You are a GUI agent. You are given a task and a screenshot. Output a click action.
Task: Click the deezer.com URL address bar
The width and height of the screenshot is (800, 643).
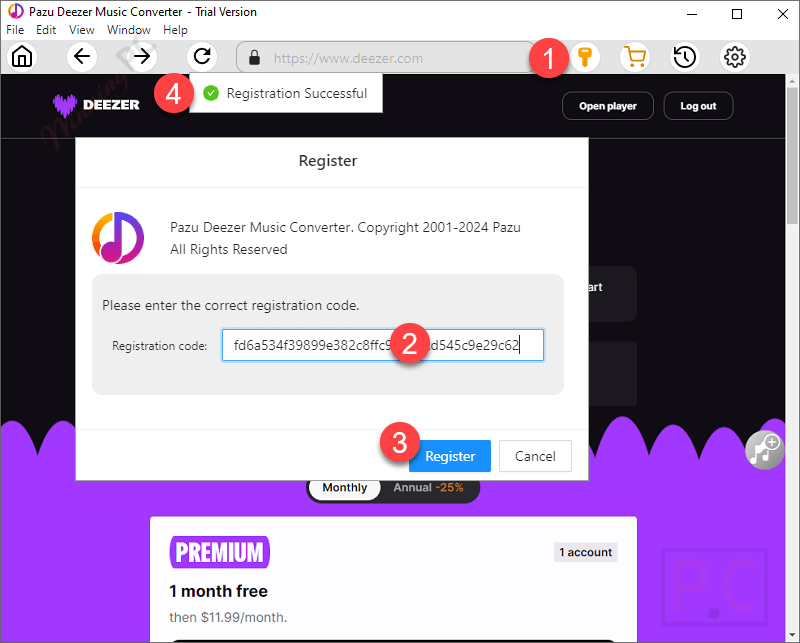[x=385, y=58]
